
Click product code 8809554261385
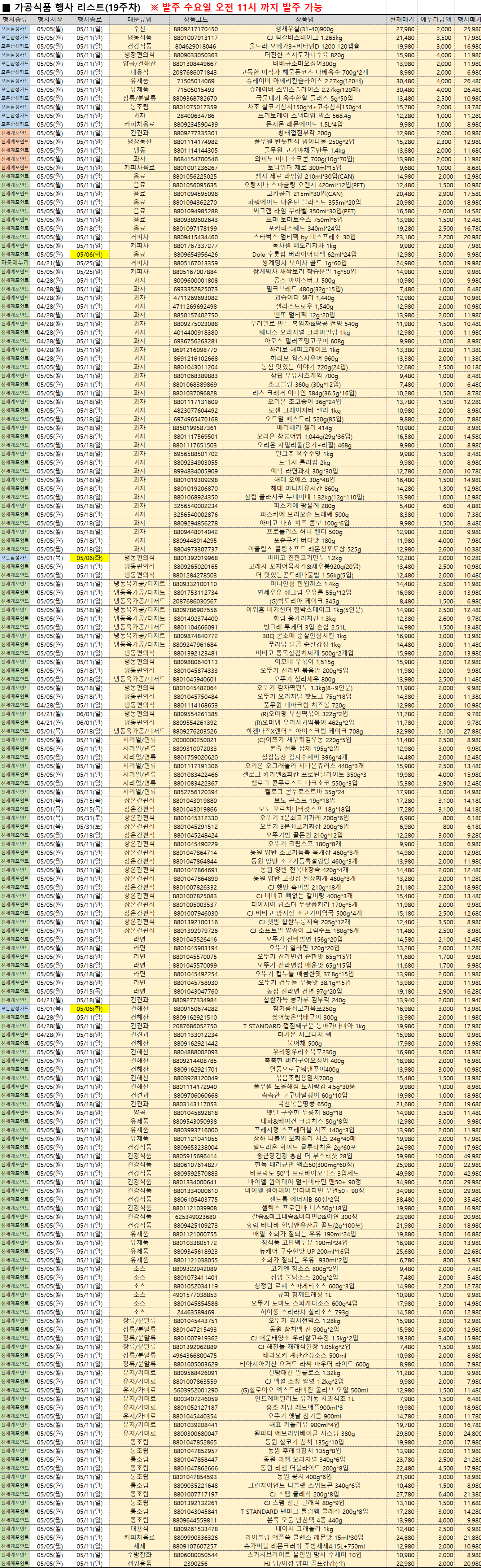click(x=195, y=714)
